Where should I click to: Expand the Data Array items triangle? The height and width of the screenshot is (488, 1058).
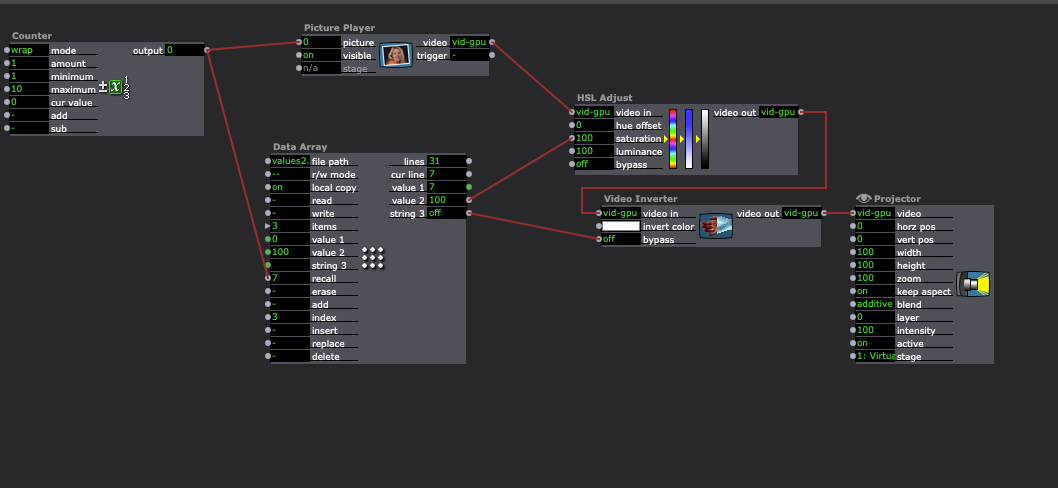click(275, 226)
